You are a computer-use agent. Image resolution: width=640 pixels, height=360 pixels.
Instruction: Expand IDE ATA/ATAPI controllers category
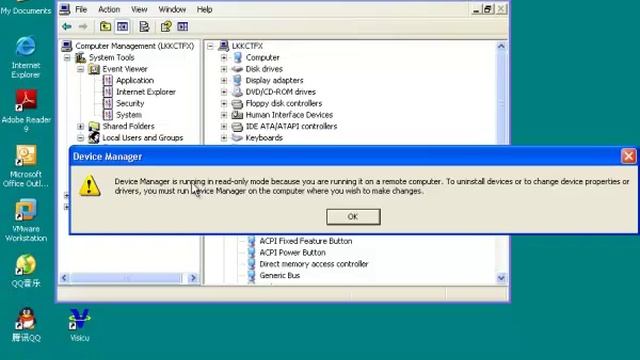coord(224,127)
